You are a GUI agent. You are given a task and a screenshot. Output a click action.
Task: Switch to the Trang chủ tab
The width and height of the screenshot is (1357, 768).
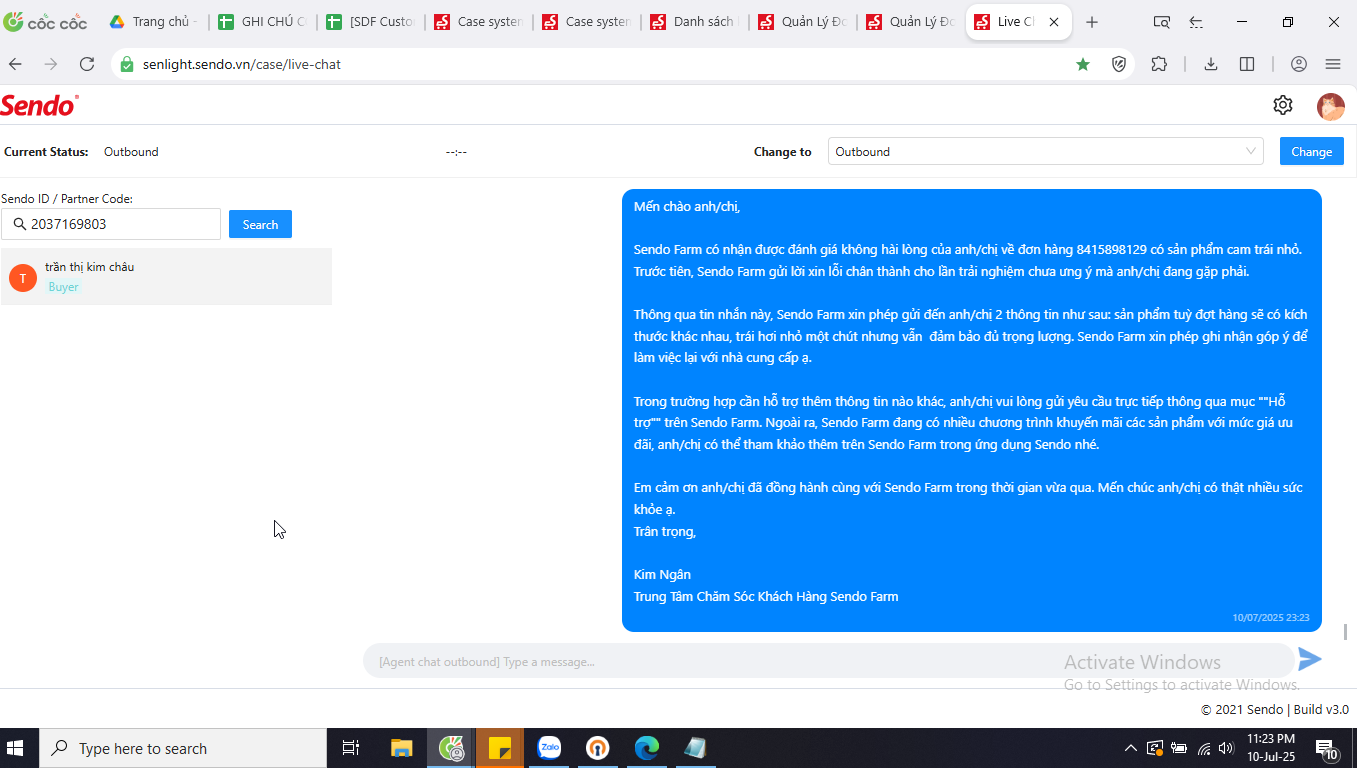point(152,22)
